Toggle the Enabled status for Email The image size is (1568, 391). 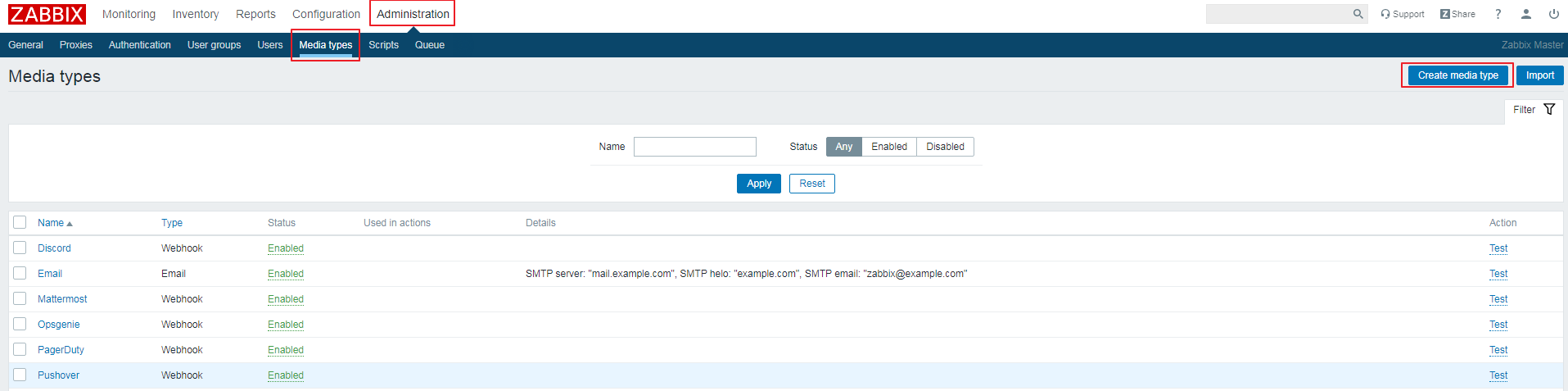coord(286,274)
